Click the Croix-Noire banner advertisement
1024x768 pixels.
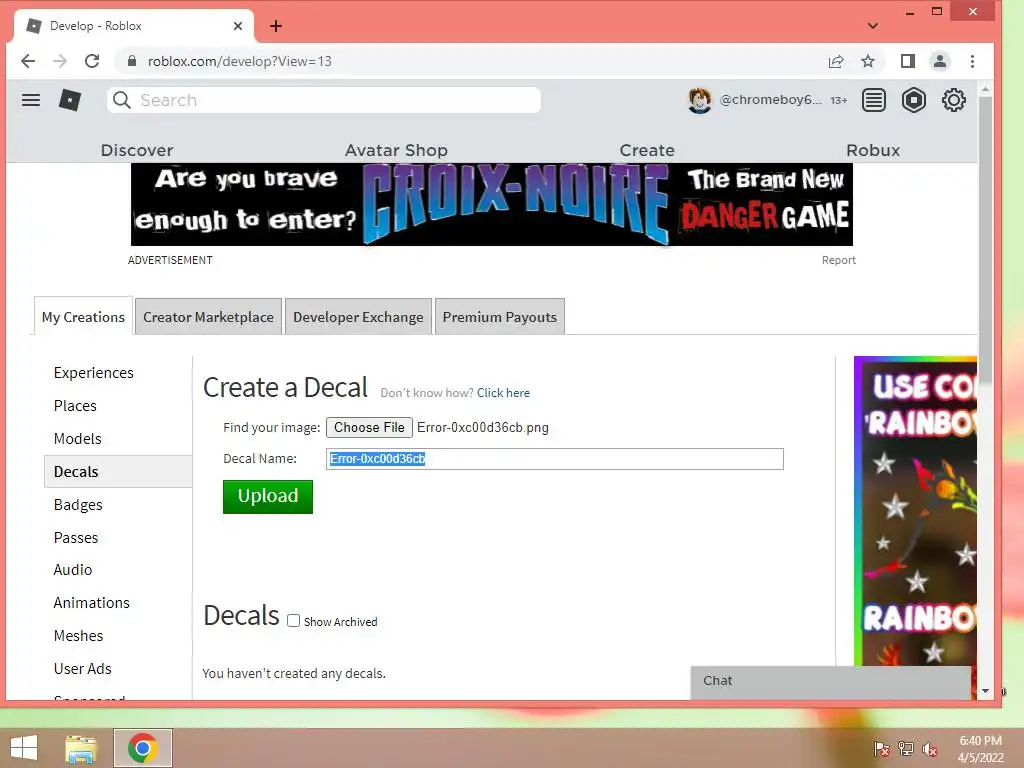(x=492, y=204)
